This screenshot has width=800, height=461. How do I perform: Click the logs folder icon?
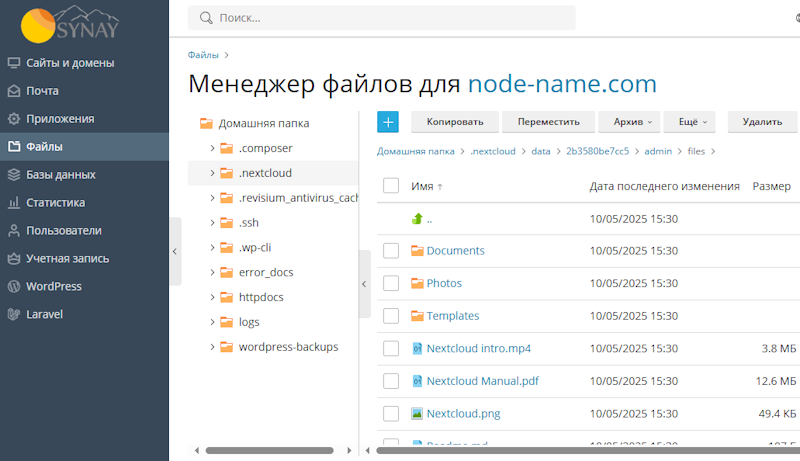227,322
